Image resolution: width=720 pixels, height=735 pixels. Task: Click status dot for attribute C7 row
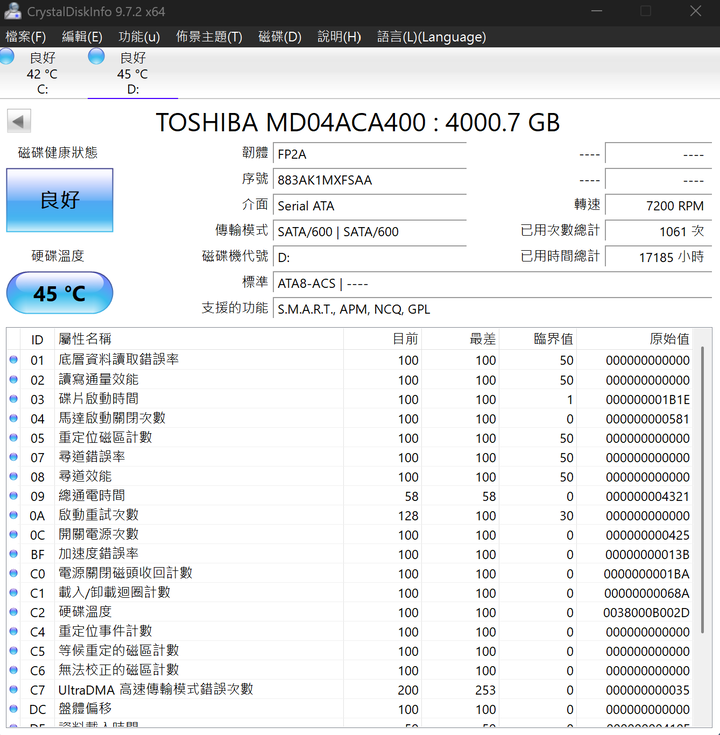tap(14, 690)
